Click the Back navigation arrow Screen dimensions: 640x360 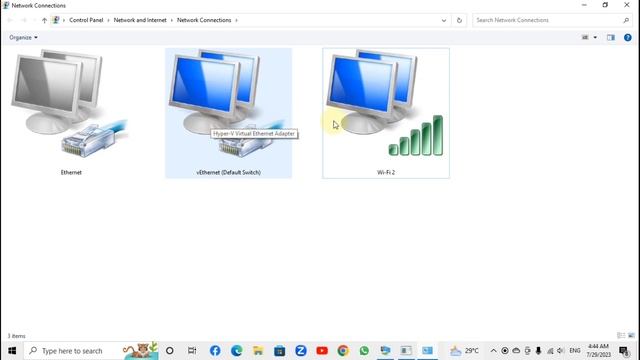click(x=10, y=20)
